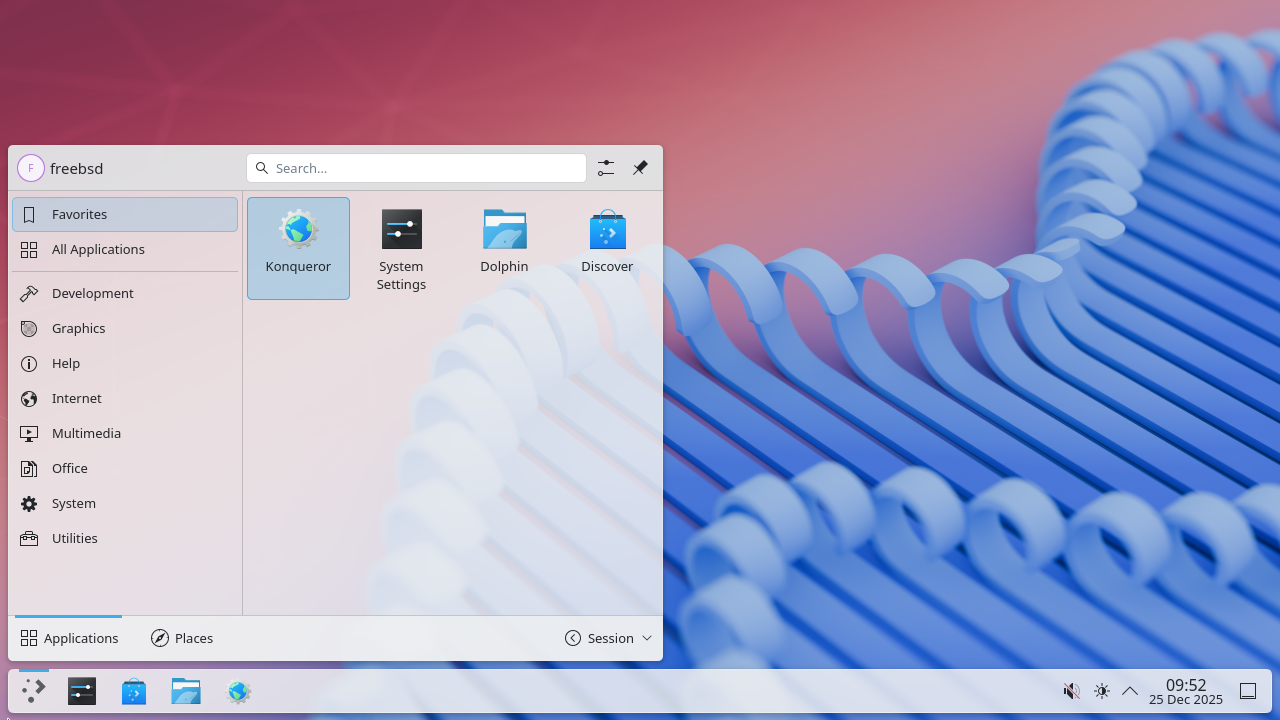Screen dimensions: 1280x720
Task: Open the System category
Action: (125, 503)
